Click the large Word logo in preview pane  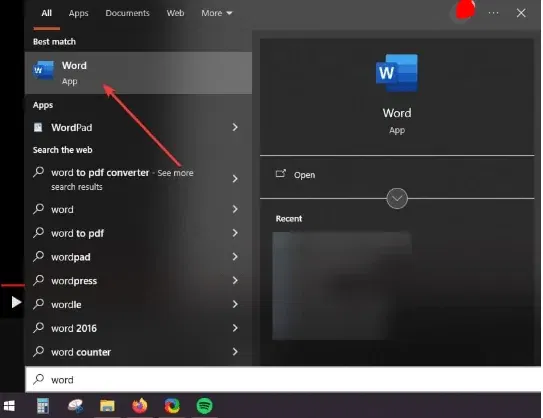(x=397, y=73)
